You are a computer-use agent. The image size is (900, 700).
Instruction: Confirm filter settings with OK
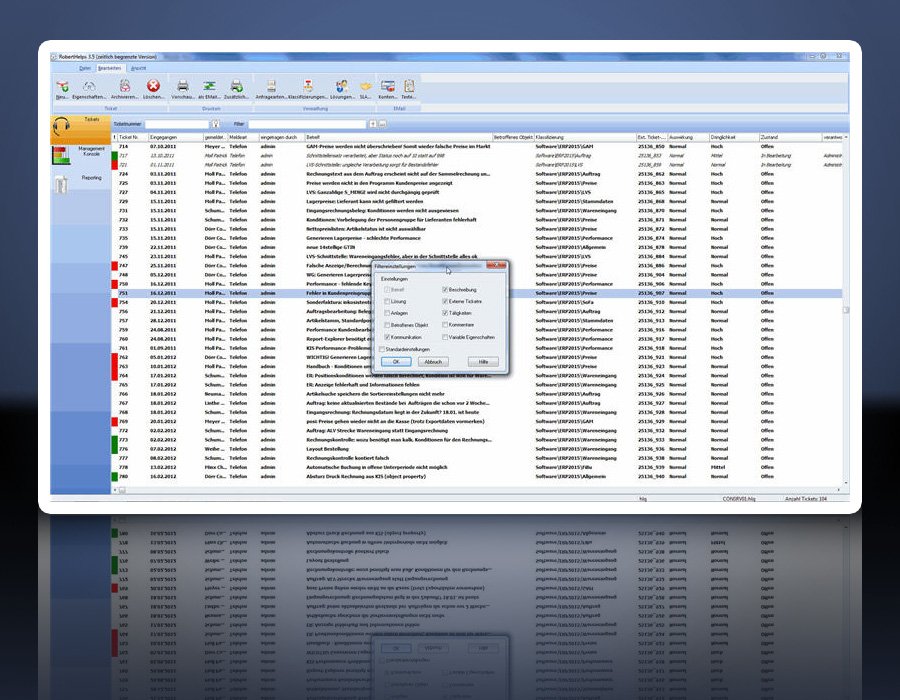[x=396, y=362]
